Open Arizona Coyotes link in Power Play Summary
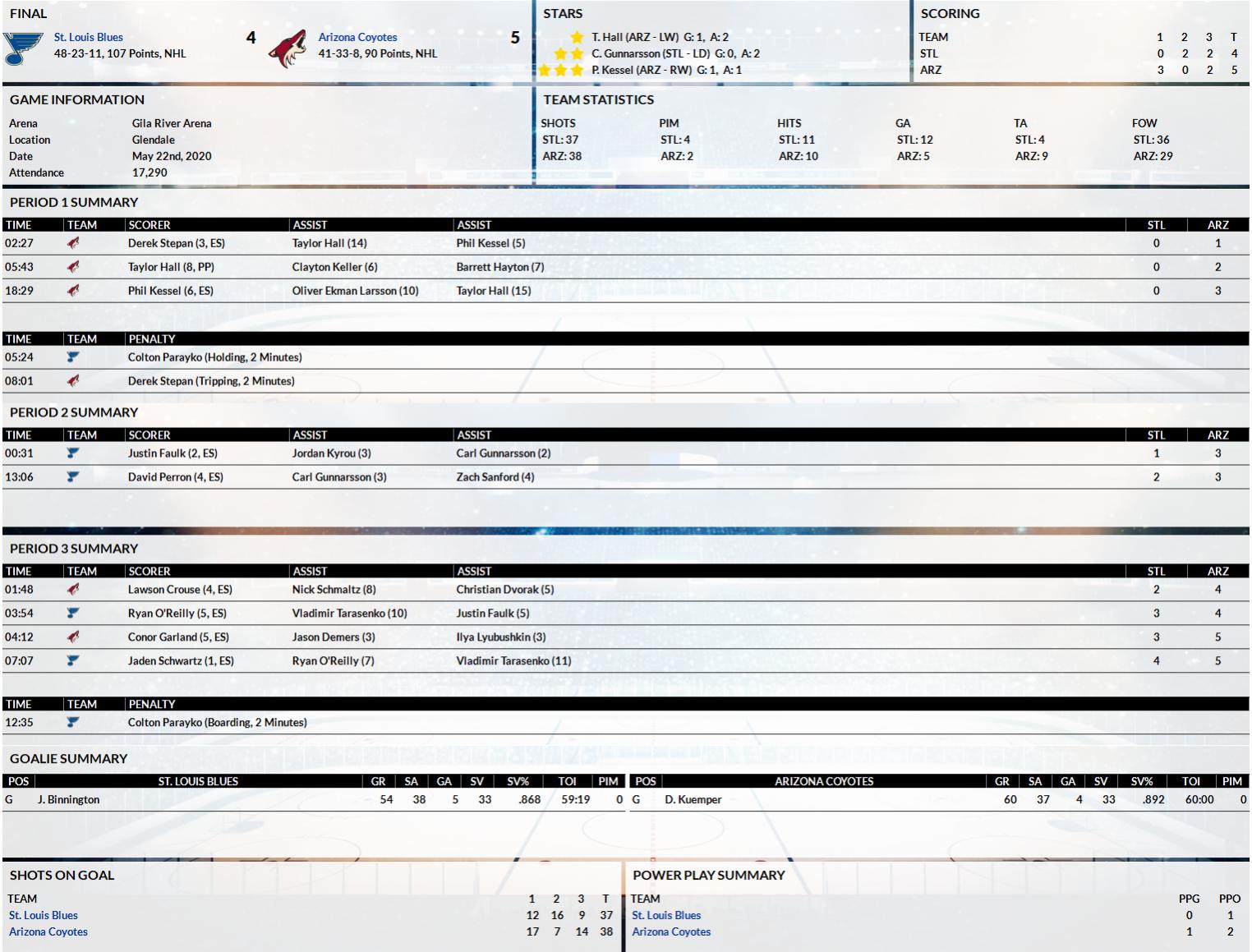The image size is (1252, 952). click(671, 931)
